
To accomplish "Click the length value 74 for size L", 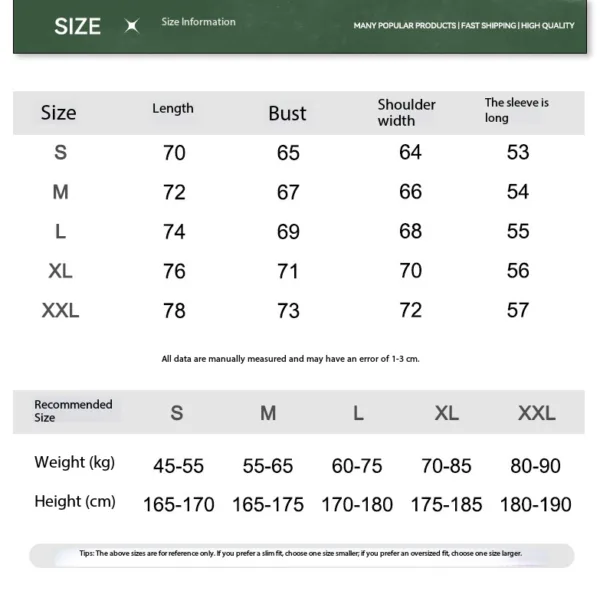I will (174, 231).
